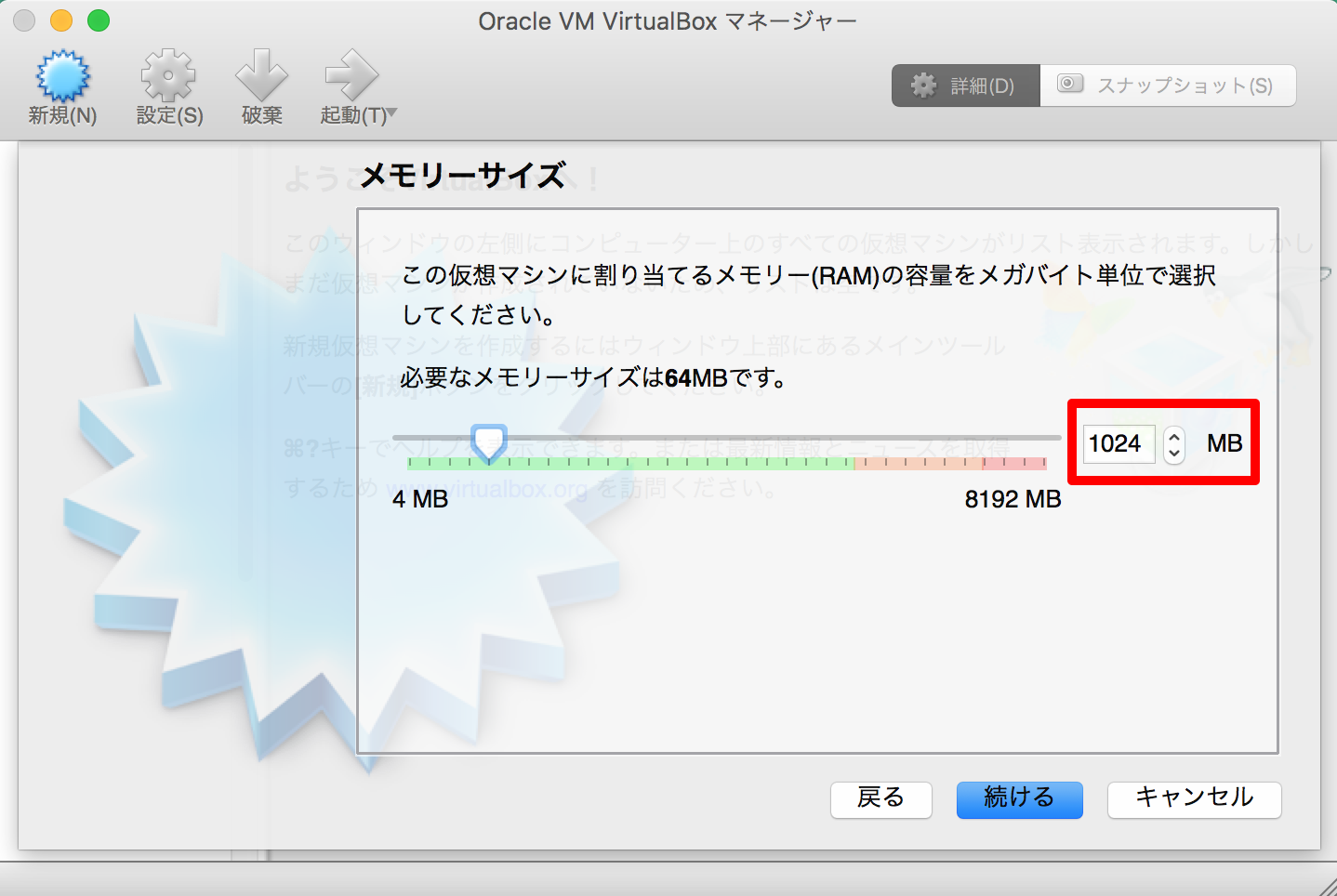Image resolution: width=1337 pixels, height=896 pixels.
Task: Click in the 1024 memory input field
Action: click(1119, 443)
